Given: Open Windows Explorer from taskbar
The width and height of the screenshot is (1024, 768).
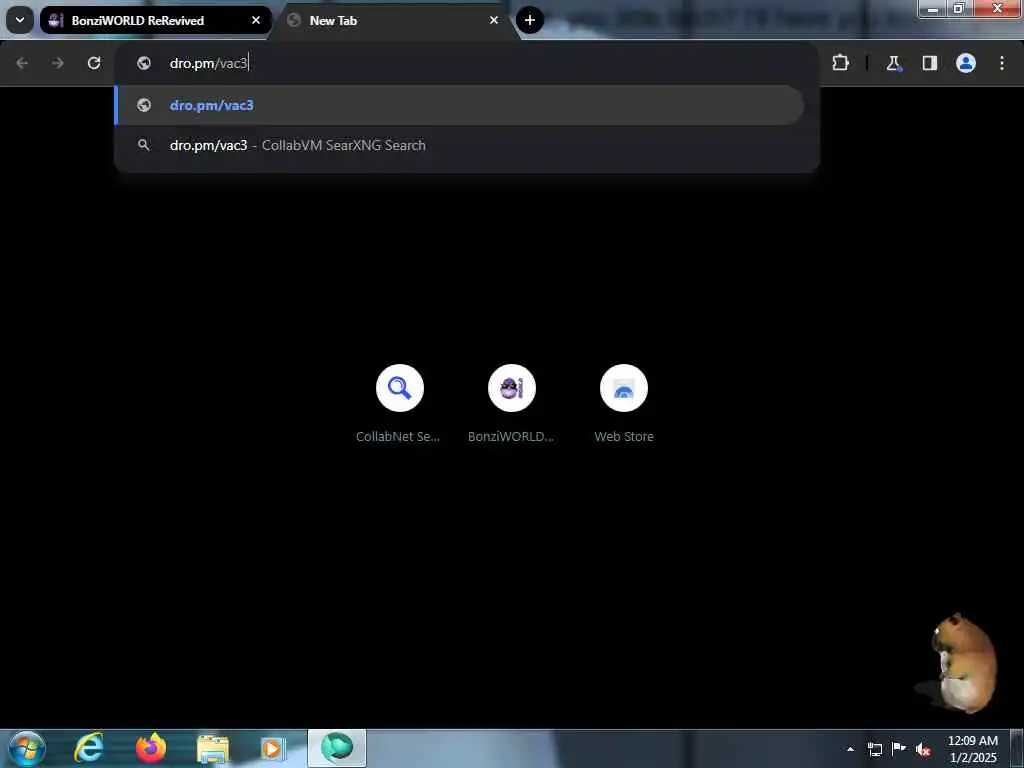Looking at the screenshot, I should (213, 748).
